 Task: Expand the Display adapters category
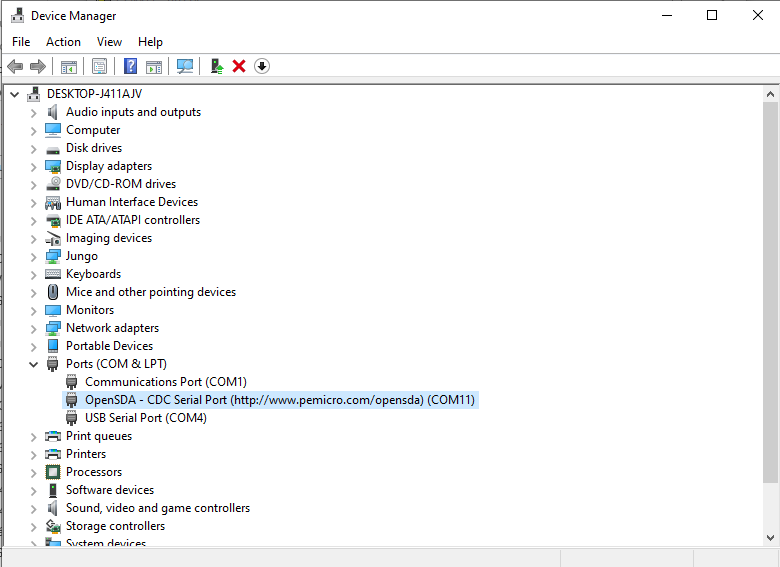click(x=33, y=166)
